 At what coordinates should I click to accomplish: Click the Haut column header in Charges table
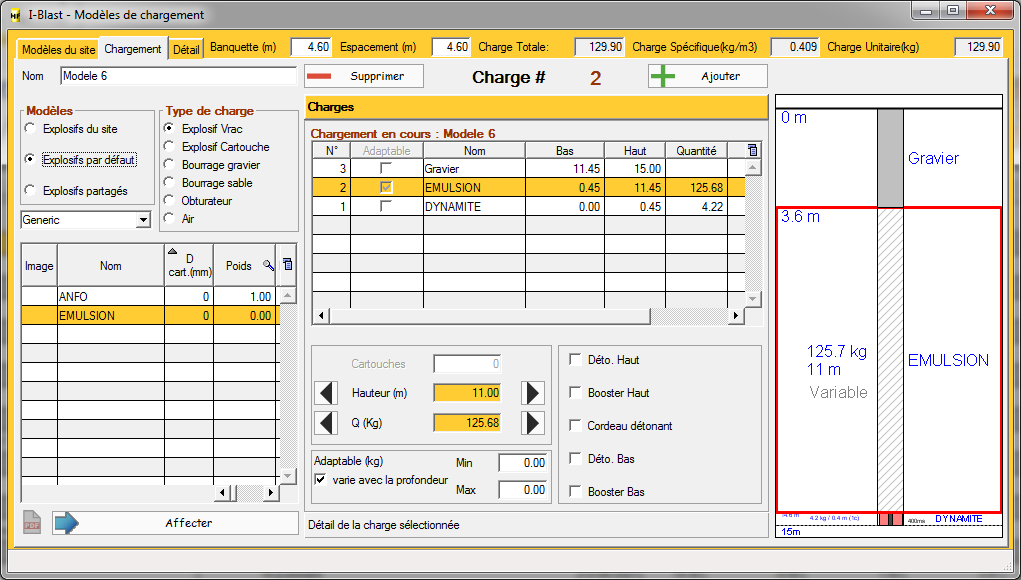point(635,150)
